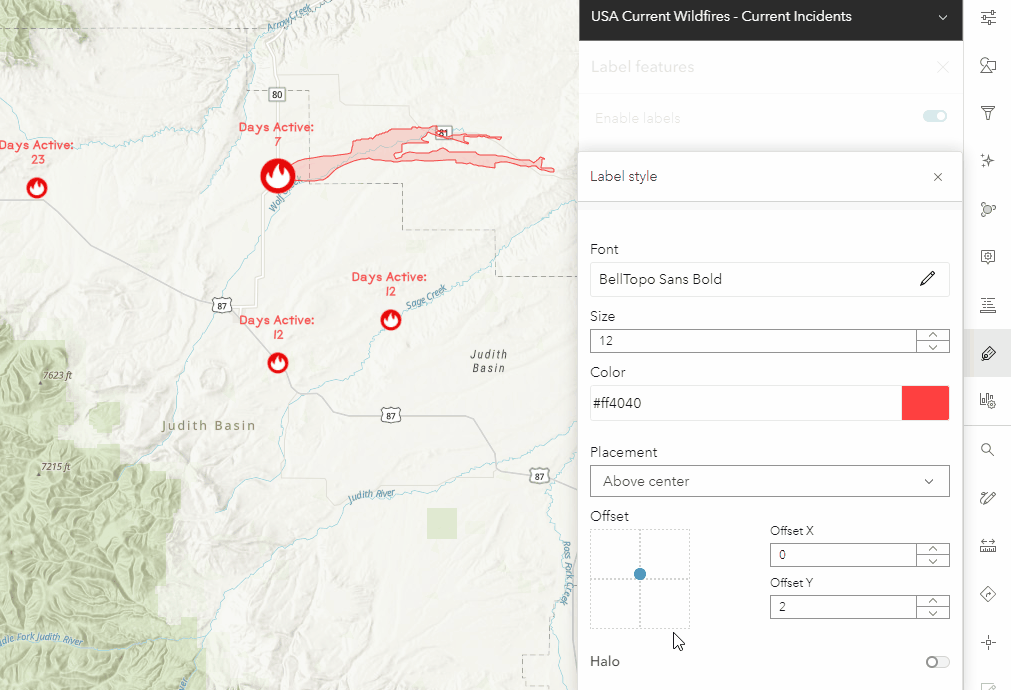Screen dimensions: 1011x690
Task: Click the large wildfire marker with 7 days active
Action: point(277,176)
